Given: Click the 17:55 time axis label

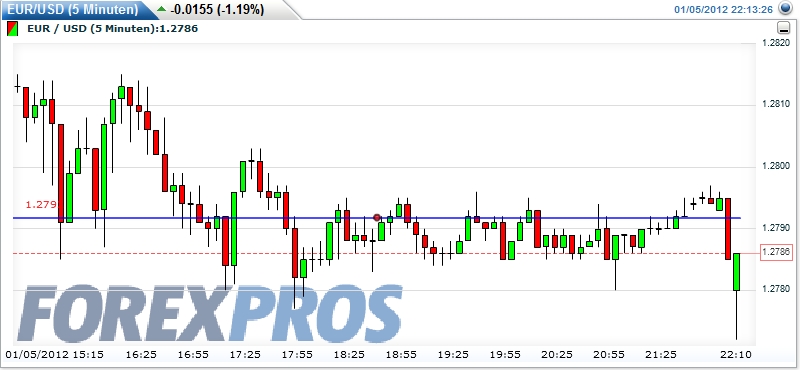Looking at the screenshot, I should [x=297, y=355].
